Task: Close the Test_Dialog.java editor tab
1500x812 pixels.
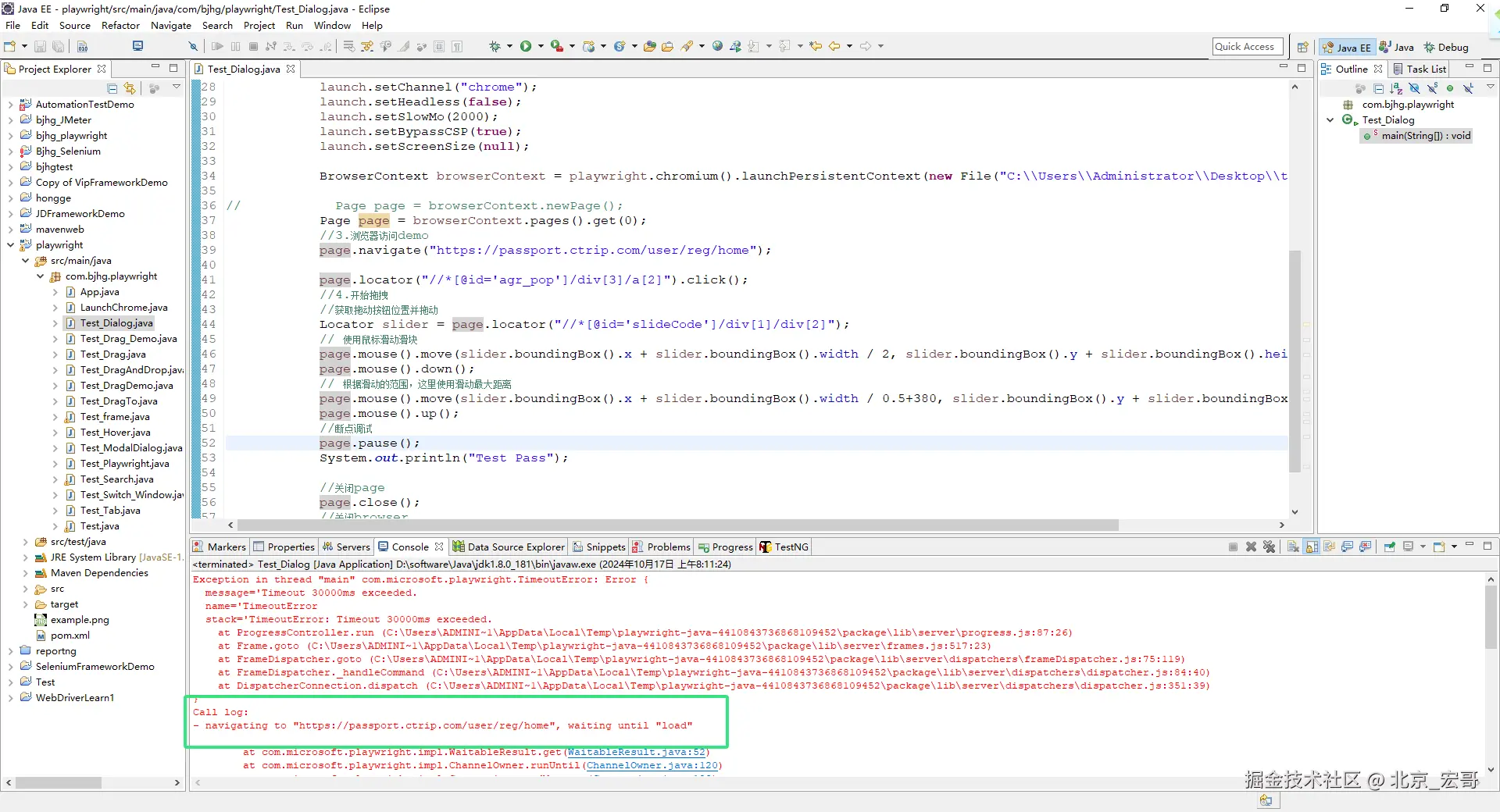Action: pyautogui.click(x=291, y=69)
